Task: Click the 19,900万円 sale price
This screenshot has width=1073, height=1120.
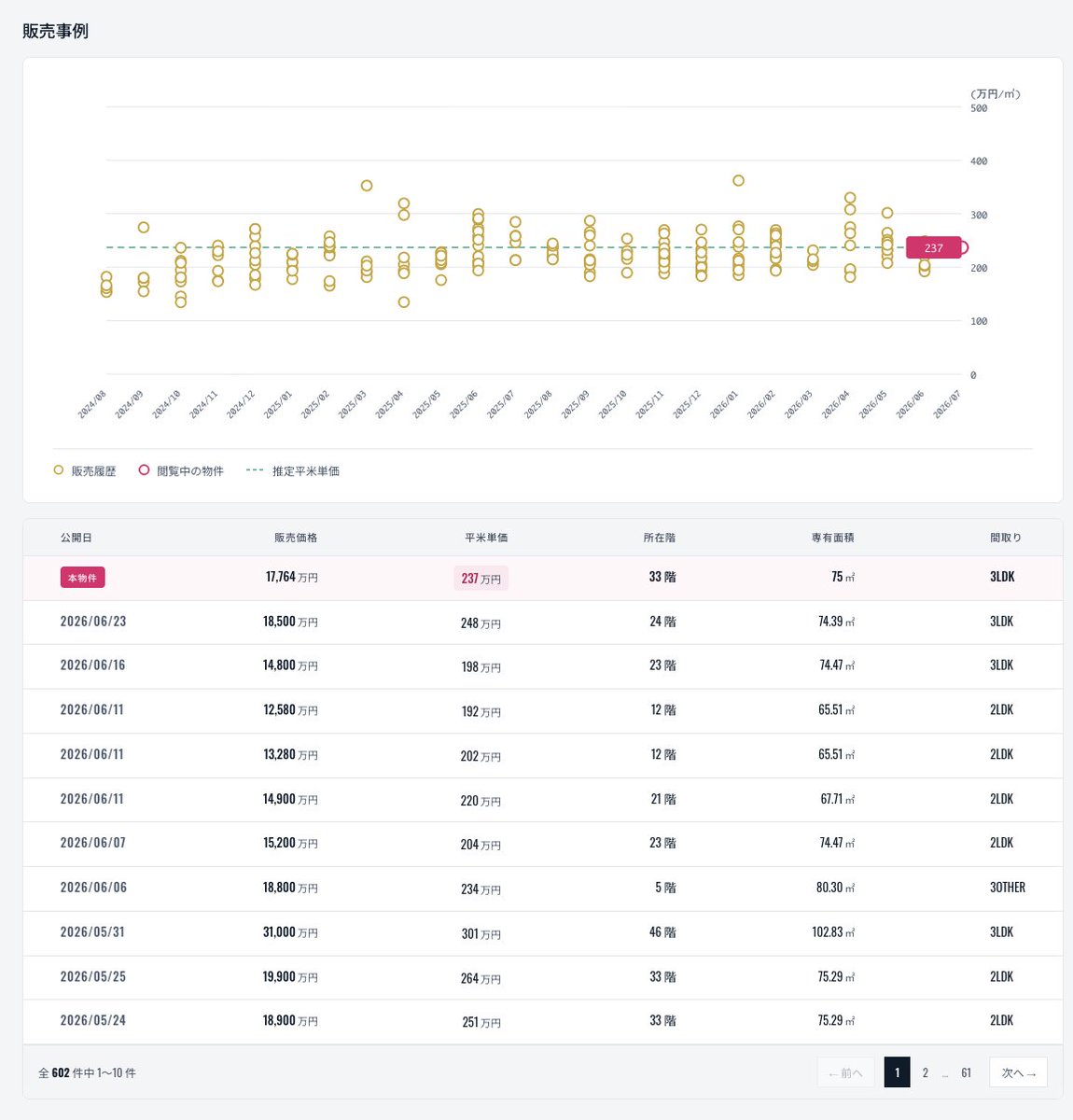Action: [290, 977]
